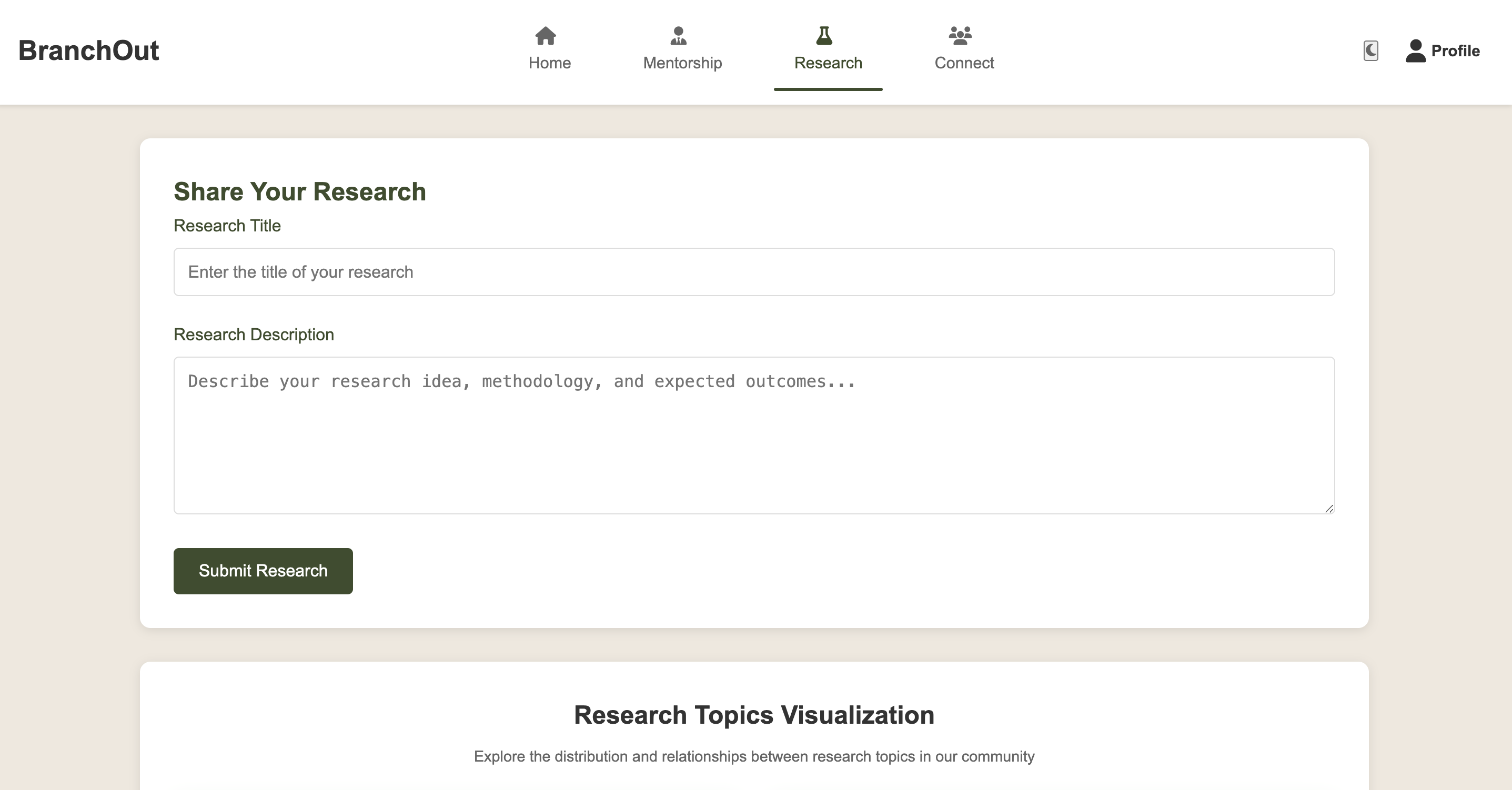
Task: Click the Connect people group icon
Action: click(960, 36)
